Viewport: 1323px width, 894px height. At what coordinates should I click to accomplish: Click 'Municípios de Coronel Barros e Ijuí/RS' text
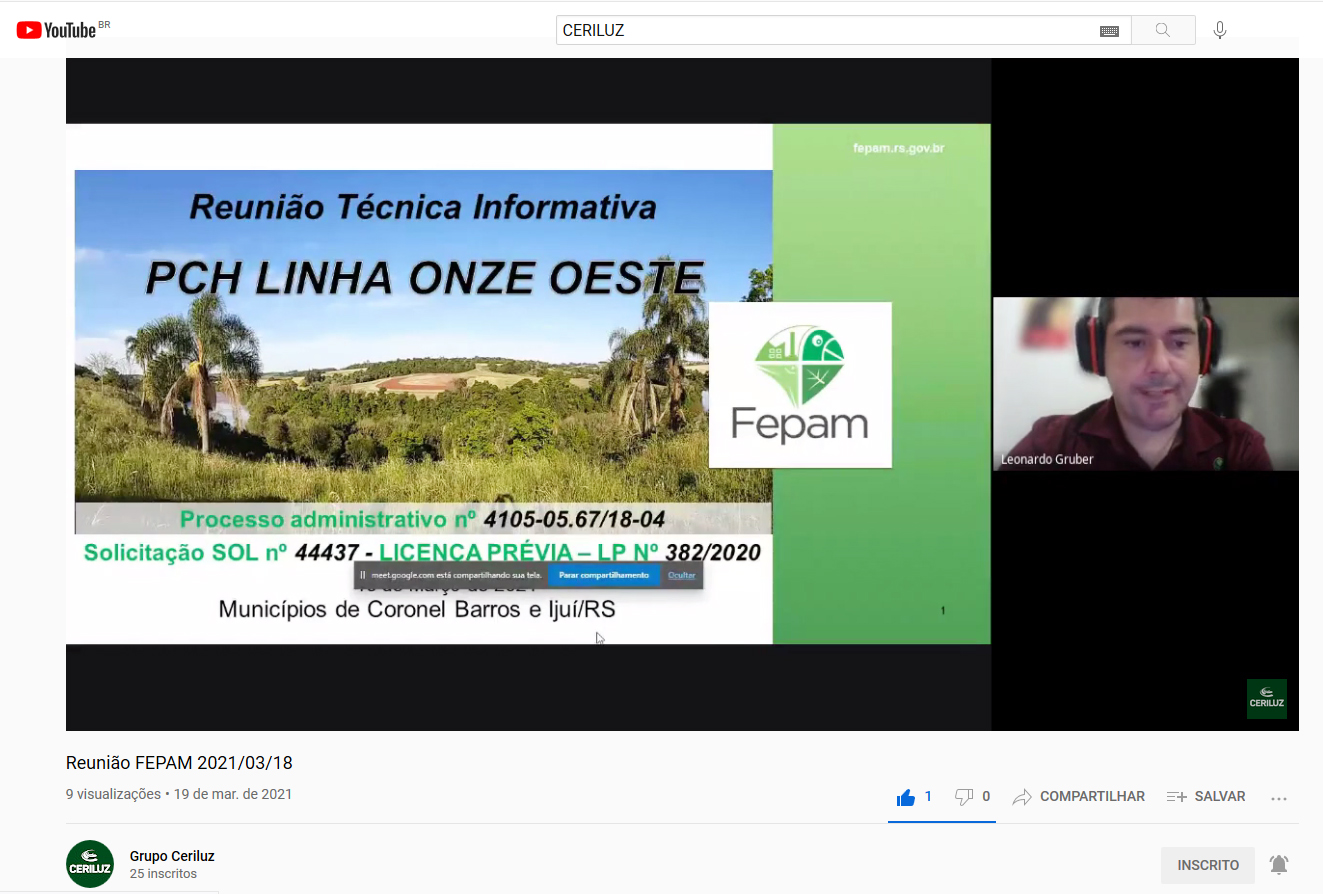click(417, 609)
